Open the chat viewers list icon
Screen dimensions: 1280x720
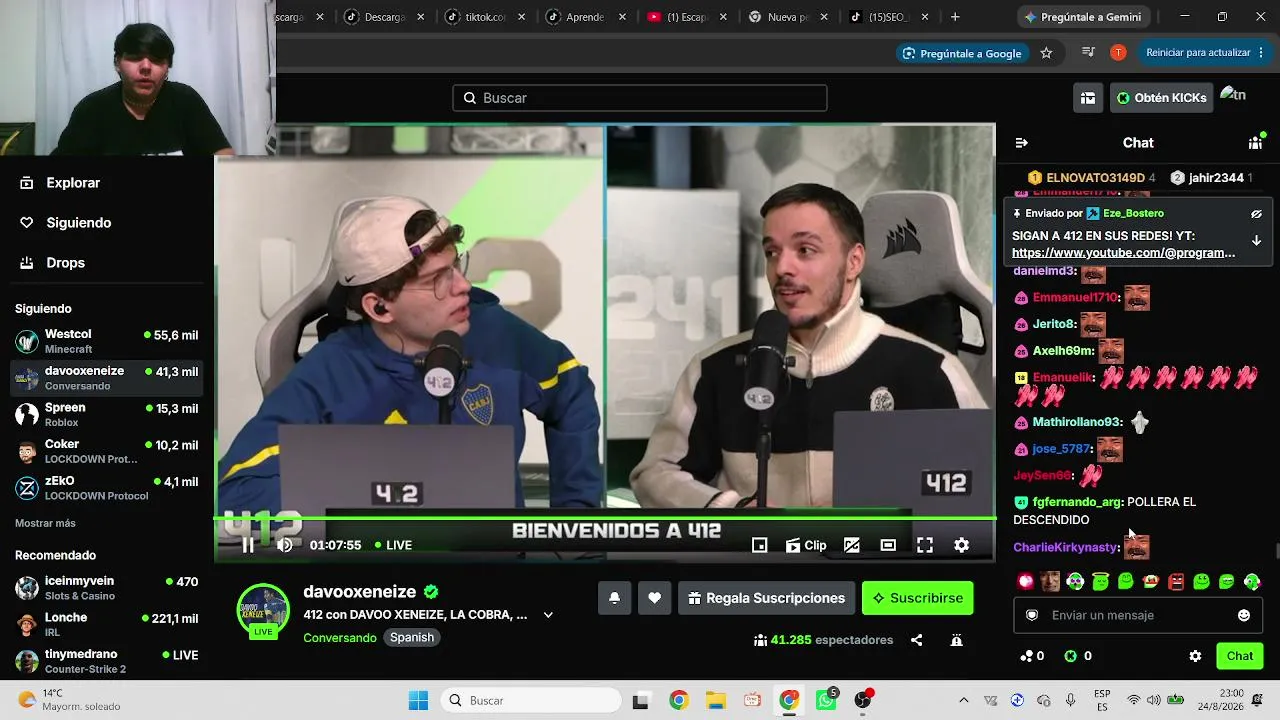click(1256, 143)
